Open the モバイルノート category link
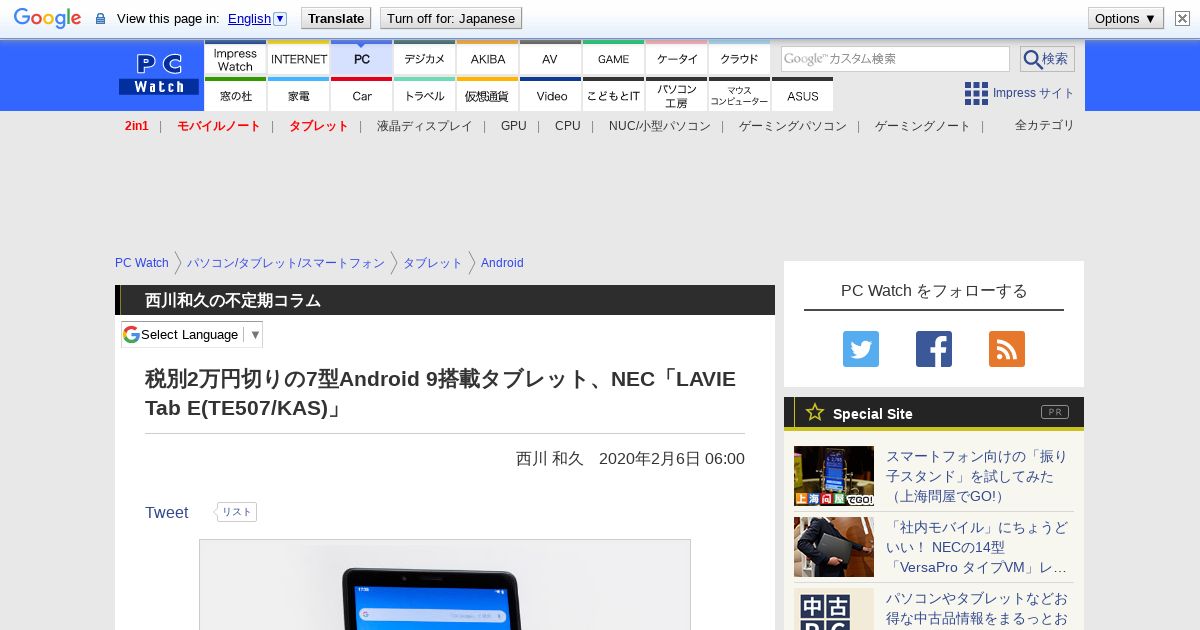1200x630 pixels. pos(219,126)
